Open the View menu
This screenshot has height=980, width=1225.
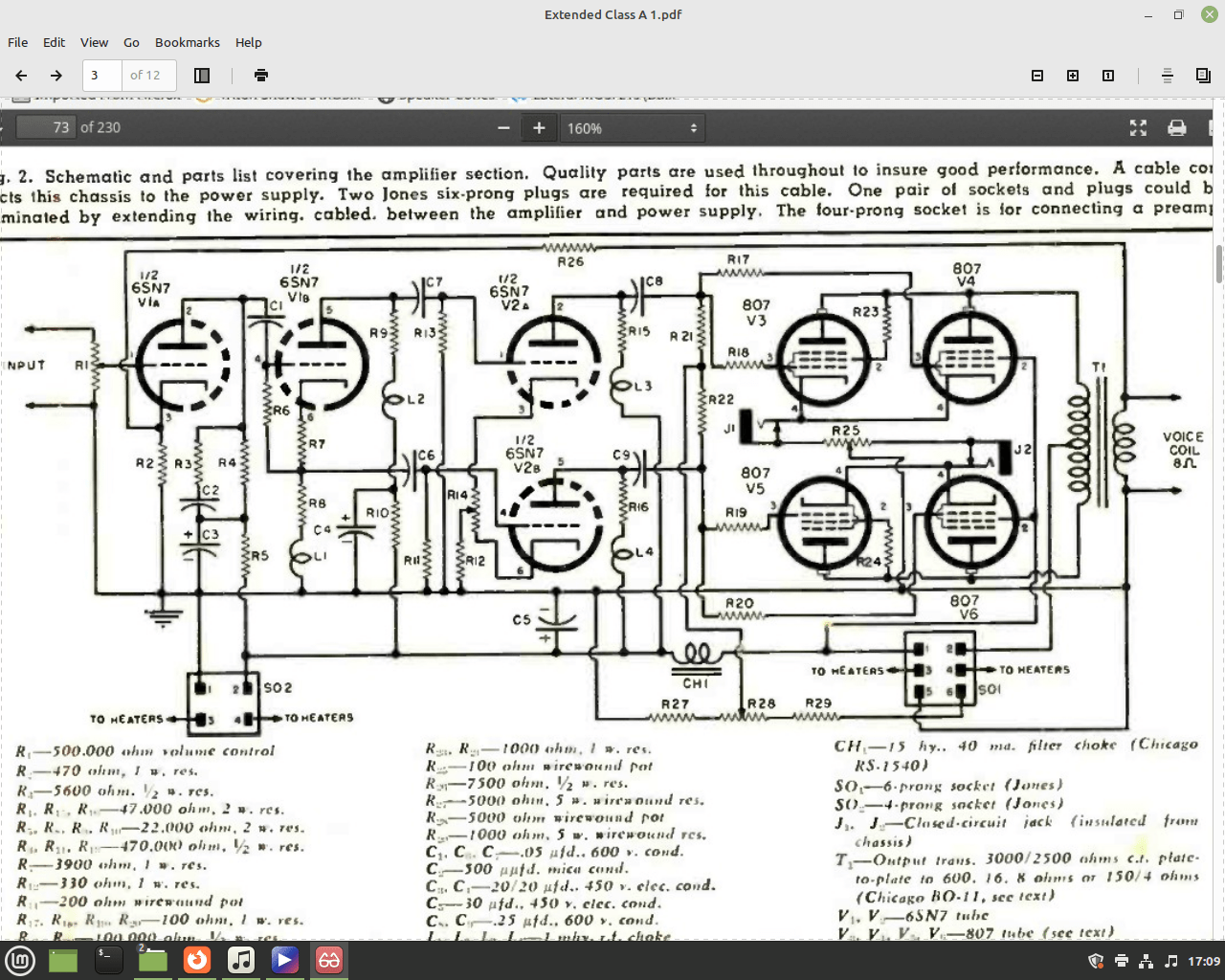coord(94,42)
